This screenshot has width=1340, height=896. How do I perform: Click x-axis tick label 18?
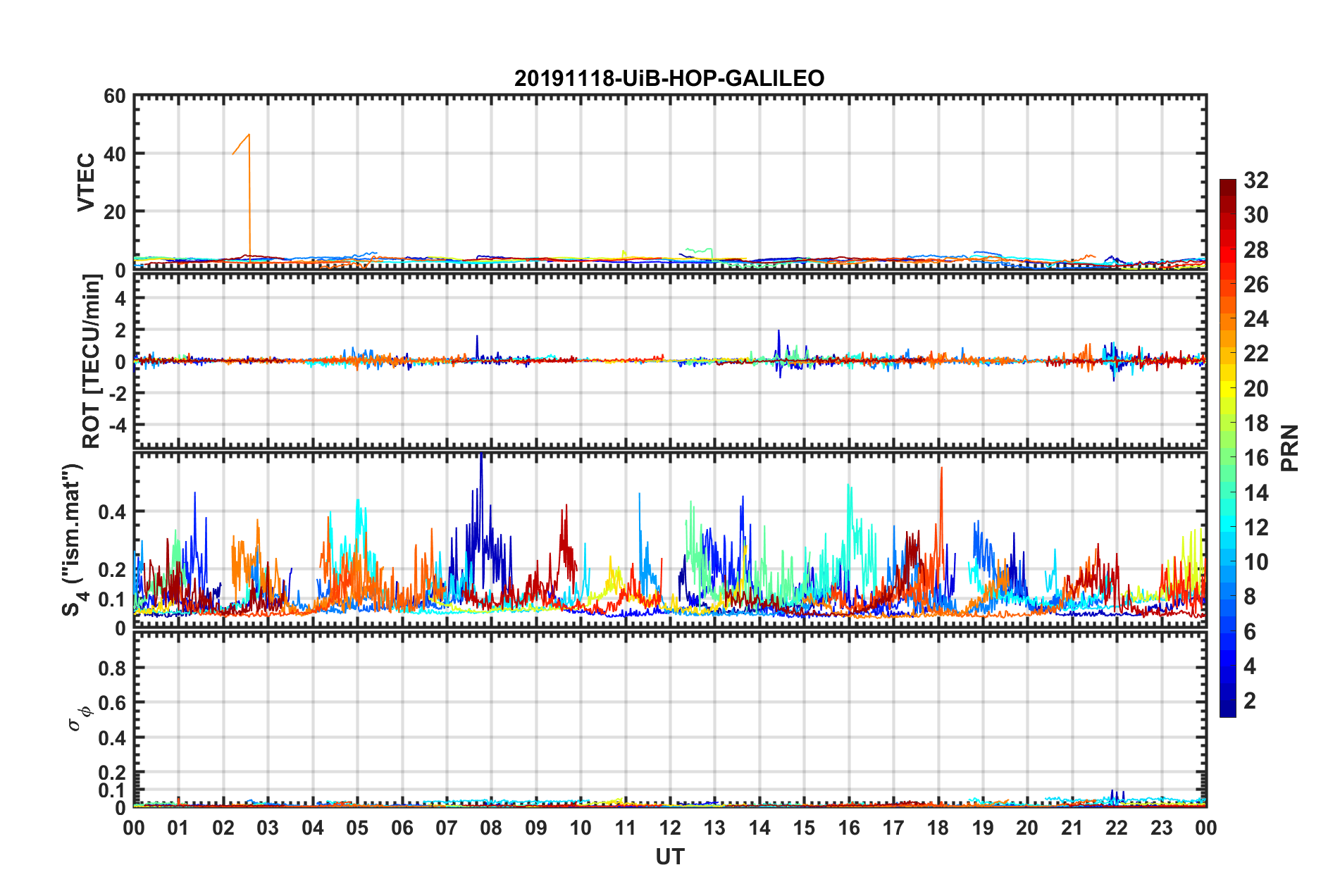pyautogui.click(x=938, y=828)
